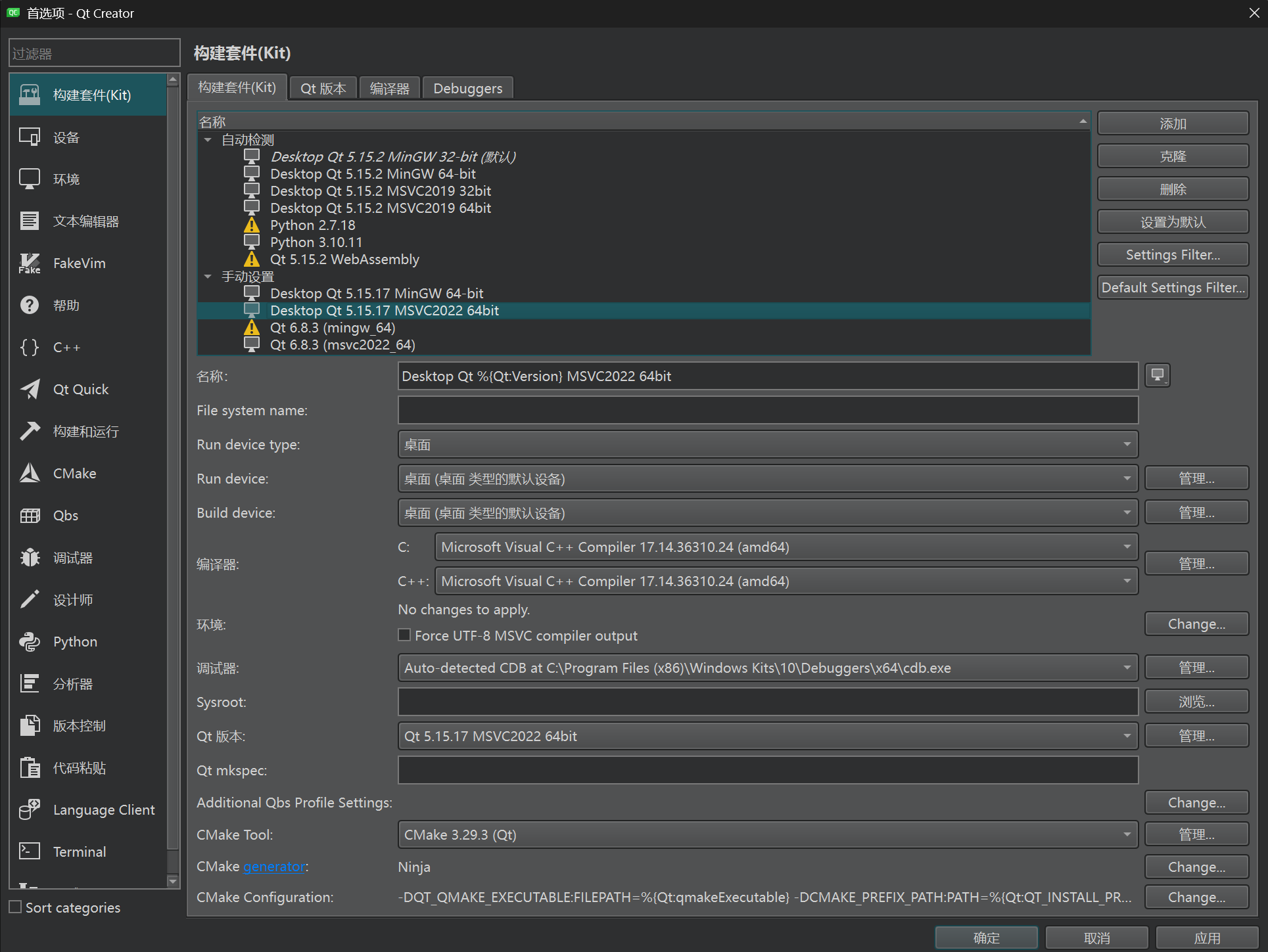Screen dimensions: 1268x952
Task: Select the 设备 devices sidebar icon
Action: (30, 137)
